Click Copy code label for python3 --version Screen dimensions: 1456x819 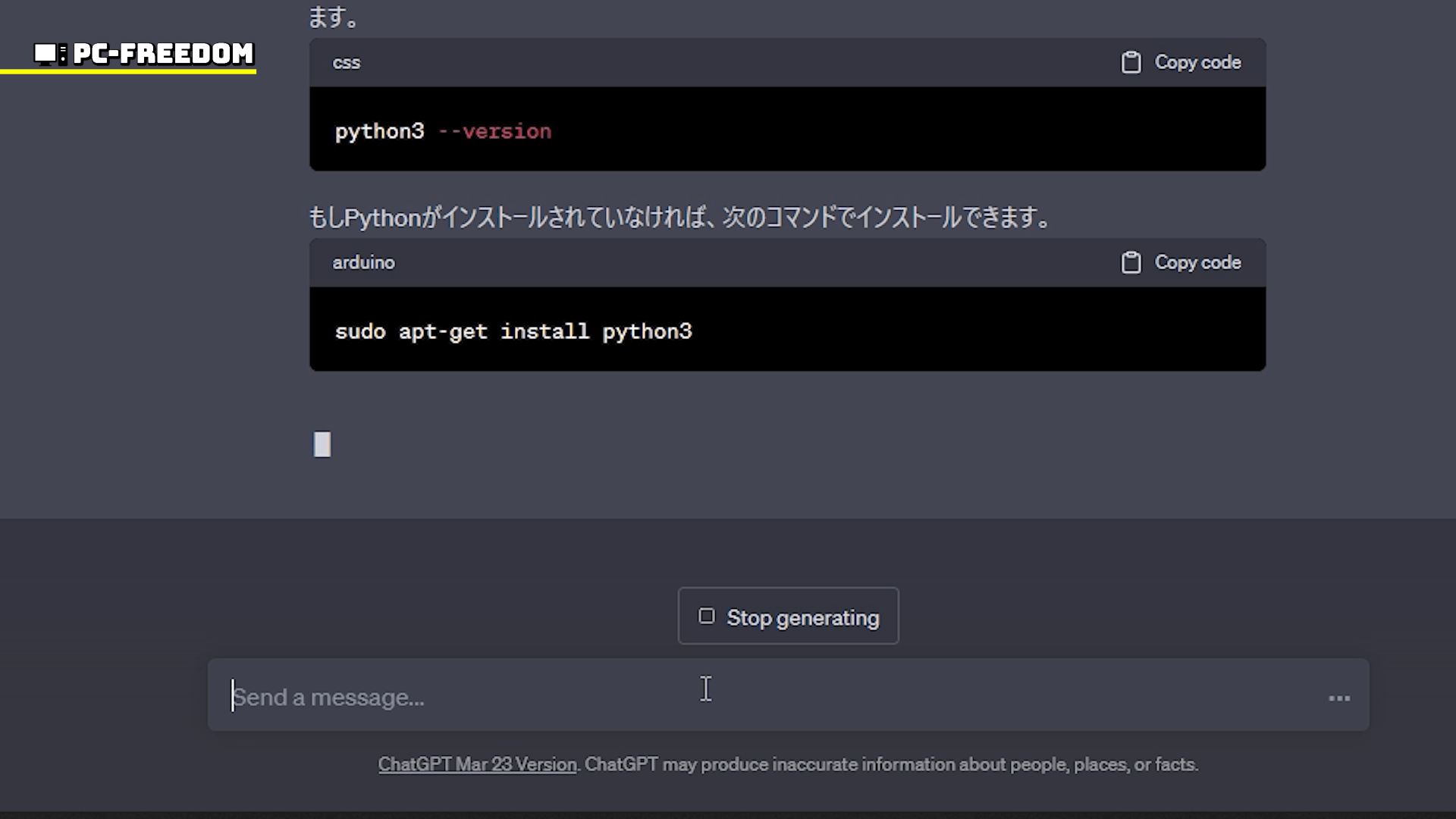tap(1197, 62)
